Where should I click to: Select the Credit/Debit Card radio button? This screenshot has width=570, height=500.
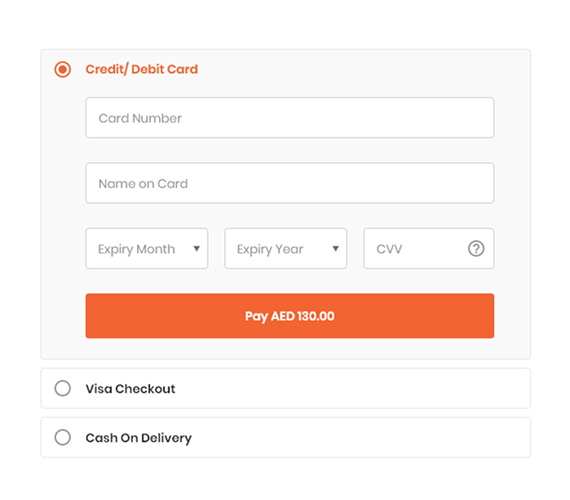[x=63, y=69]
